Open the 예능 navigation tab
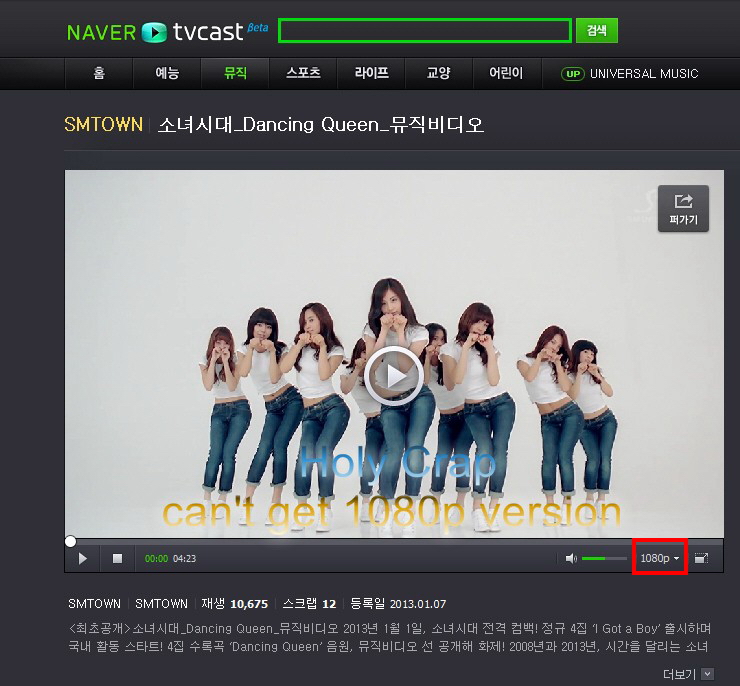This screenshot has width=740, height=686. pyautogui.click(x=167, y=73)
